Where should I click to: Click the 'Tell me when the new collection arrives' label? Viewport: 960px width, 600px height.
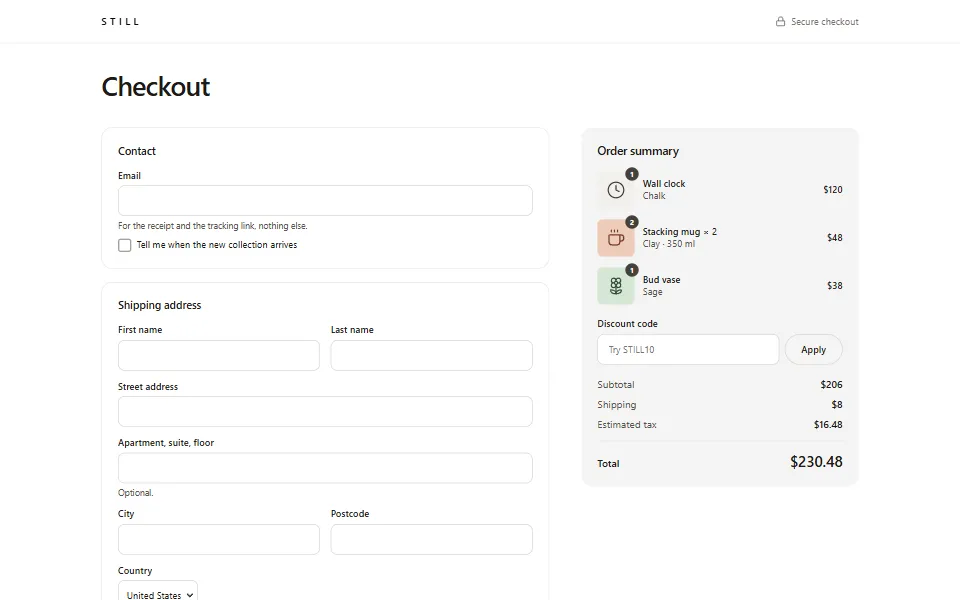(x=217, y=245)
